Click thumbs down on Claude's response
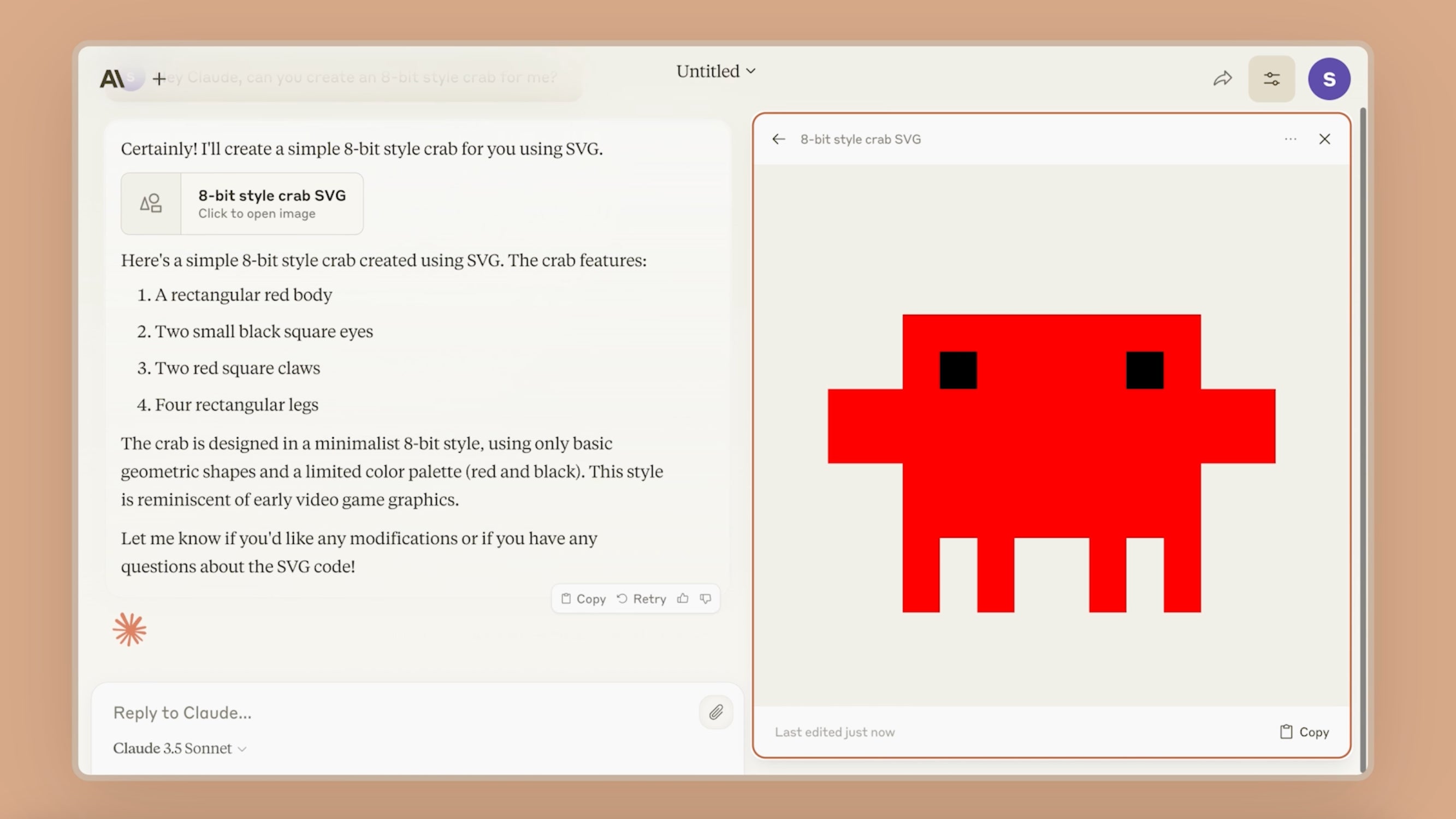Image resolution: width=1456 pixels, height=819 pixels. [706, 598]
